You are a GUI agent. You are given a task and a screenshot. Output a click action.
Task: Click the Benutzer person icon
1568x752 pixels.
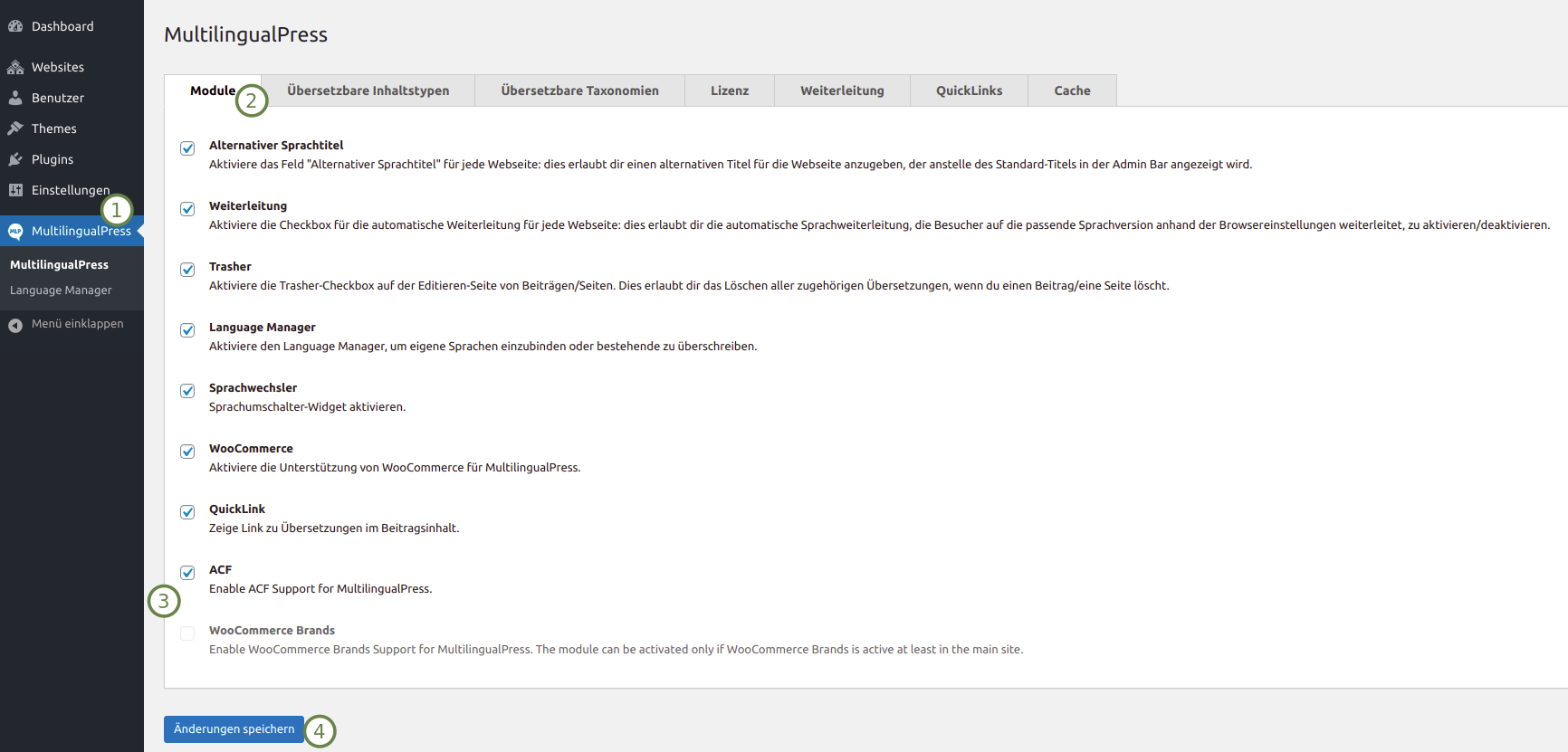pos(15,98)
